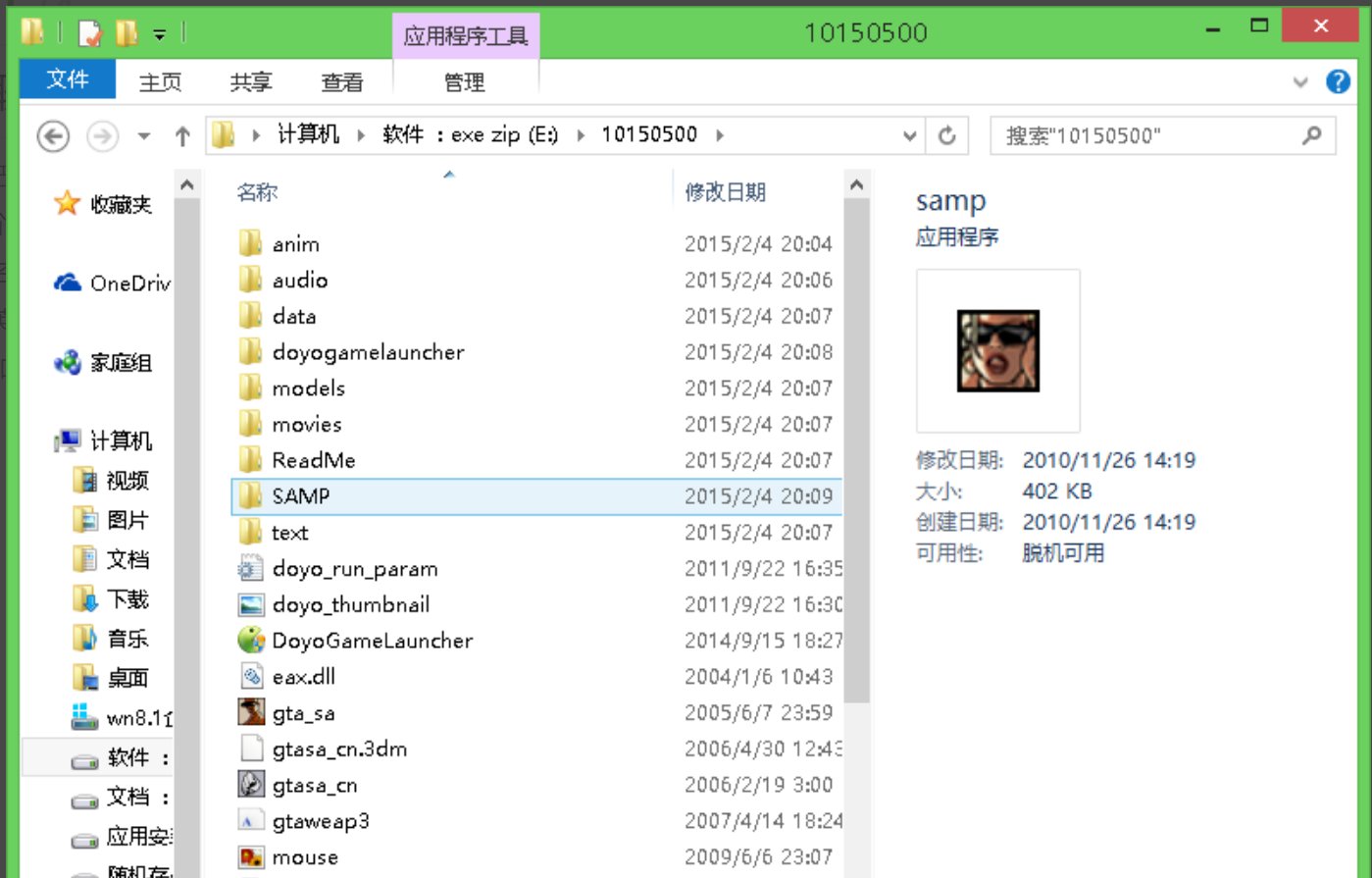This screenshot has height=878, width=1372.
Task: Open recent locations dropdown arrow
Action: (144, 136)
